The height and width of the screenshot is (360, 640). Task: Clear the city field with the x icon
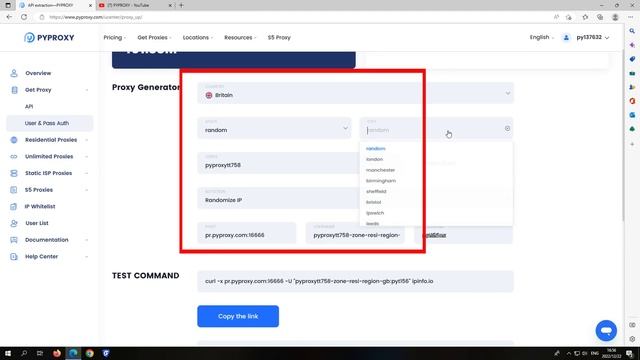(x=507, y=128)
